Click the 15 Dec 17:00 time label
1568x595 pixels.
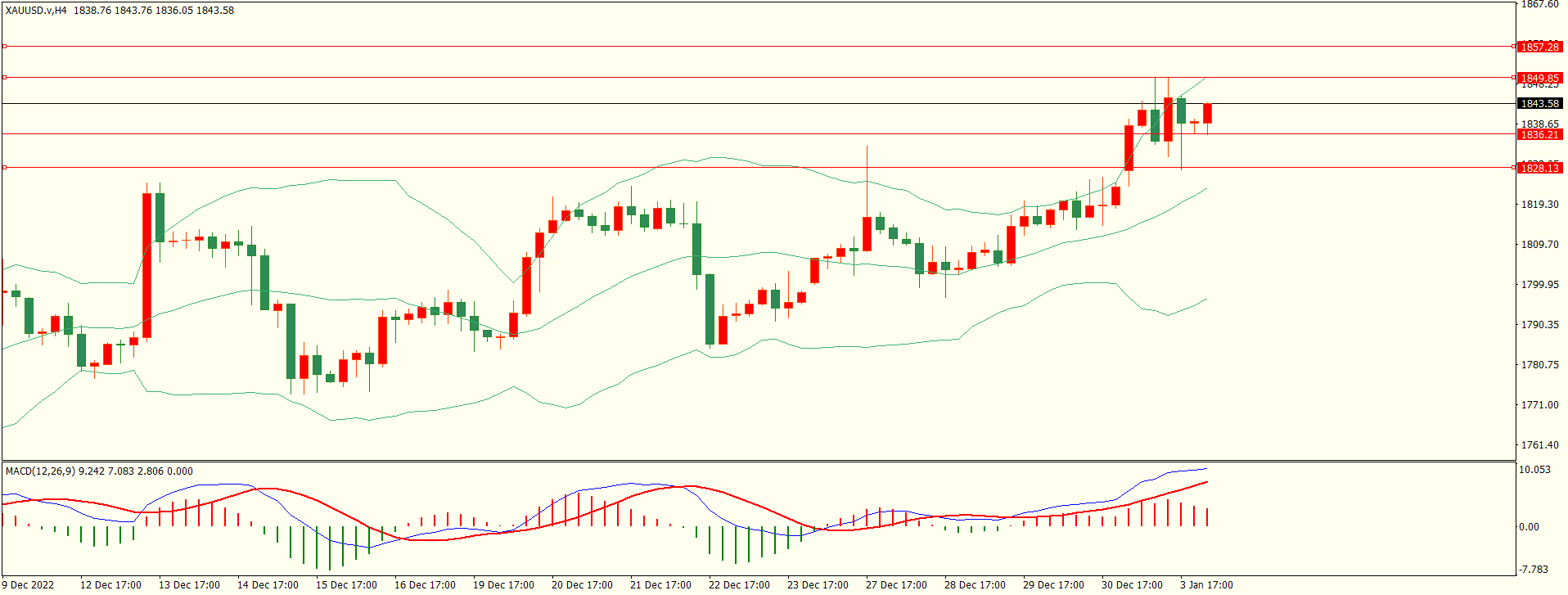coord(346,585)
